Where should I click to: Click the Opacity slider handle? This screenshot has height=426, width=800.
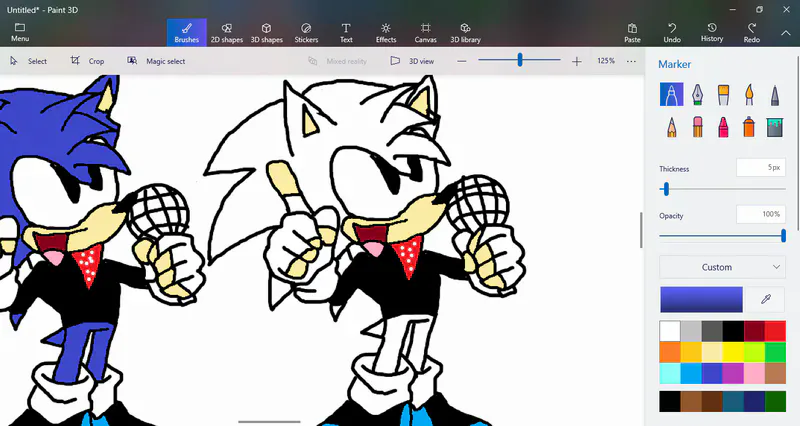(783, 236)
